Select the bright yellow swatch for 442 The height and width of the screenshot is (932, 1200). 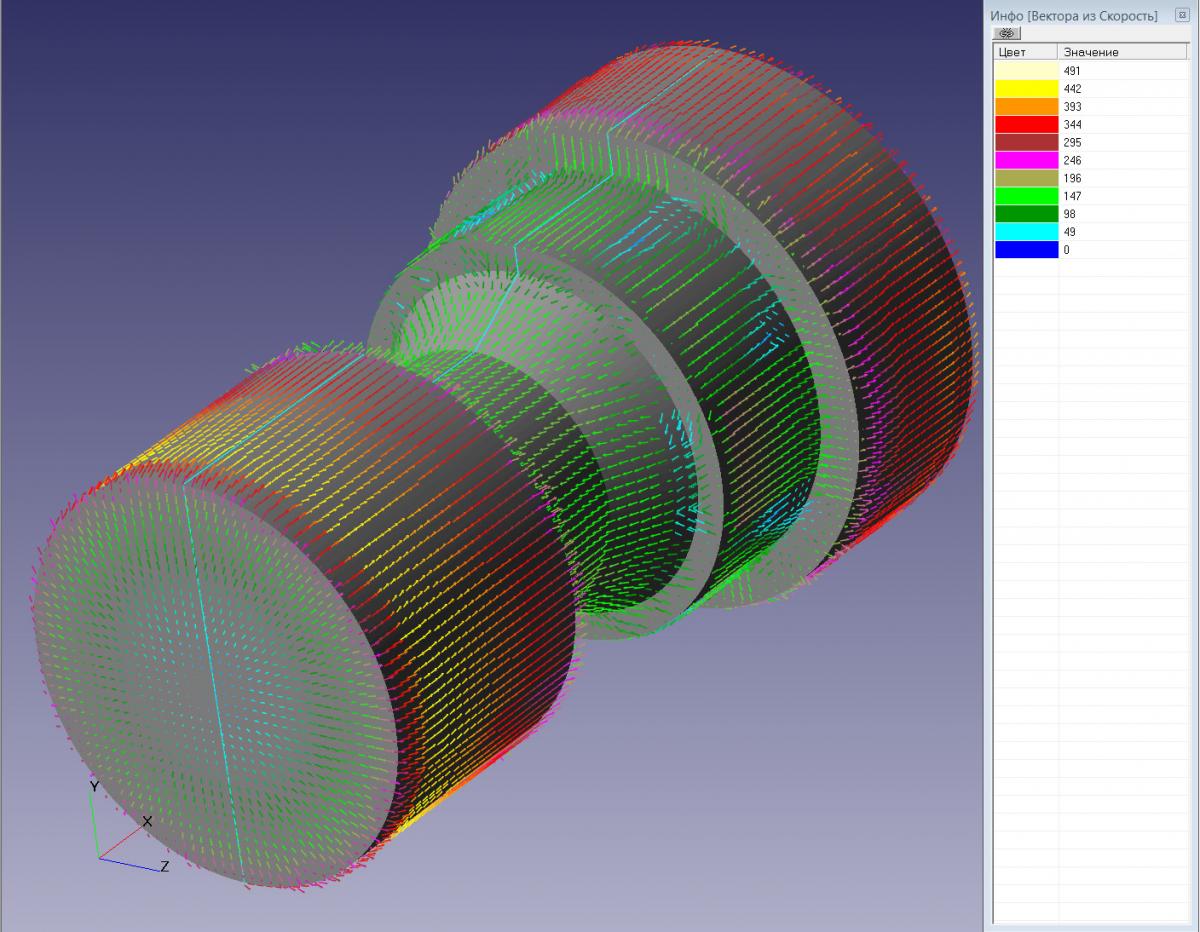tap(1026, 89)
